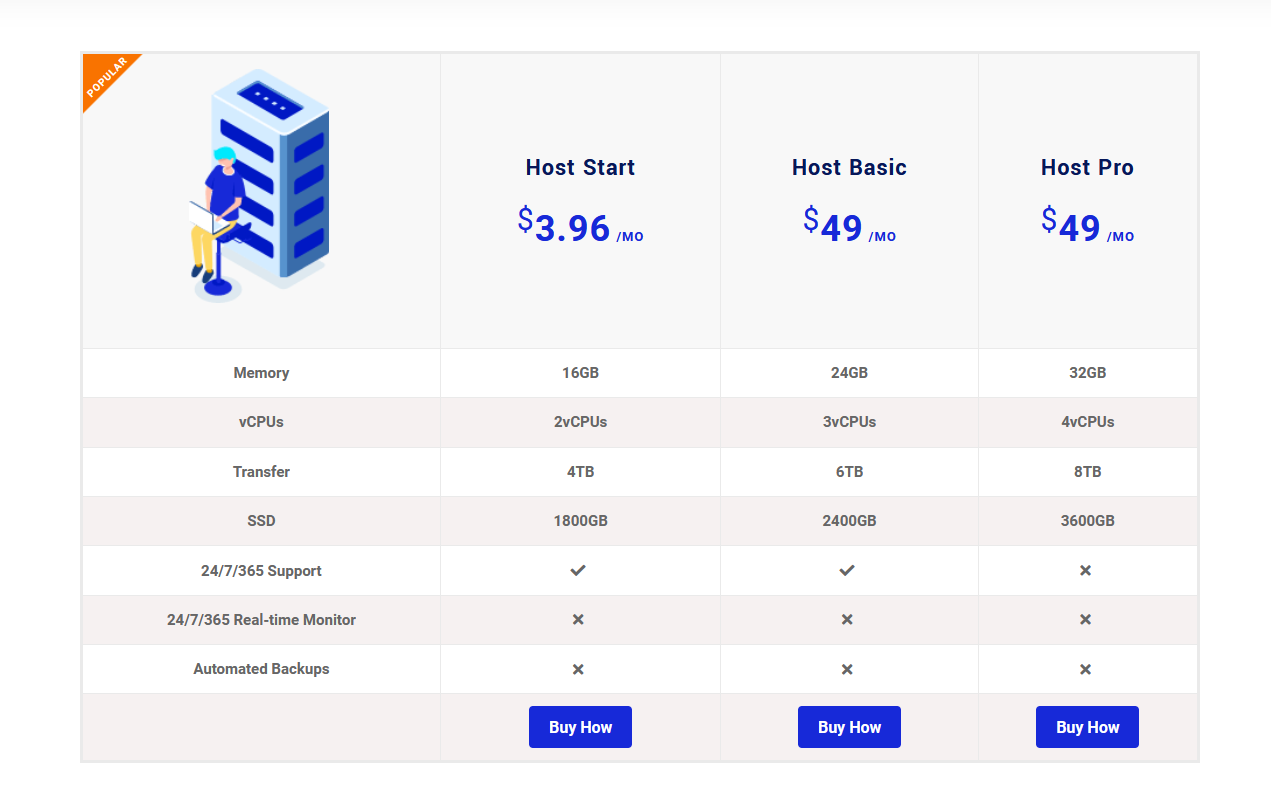Click the checkmark under Host Start Support
Viewport: 1271px width, 809px height.
(x=578, y=570)
